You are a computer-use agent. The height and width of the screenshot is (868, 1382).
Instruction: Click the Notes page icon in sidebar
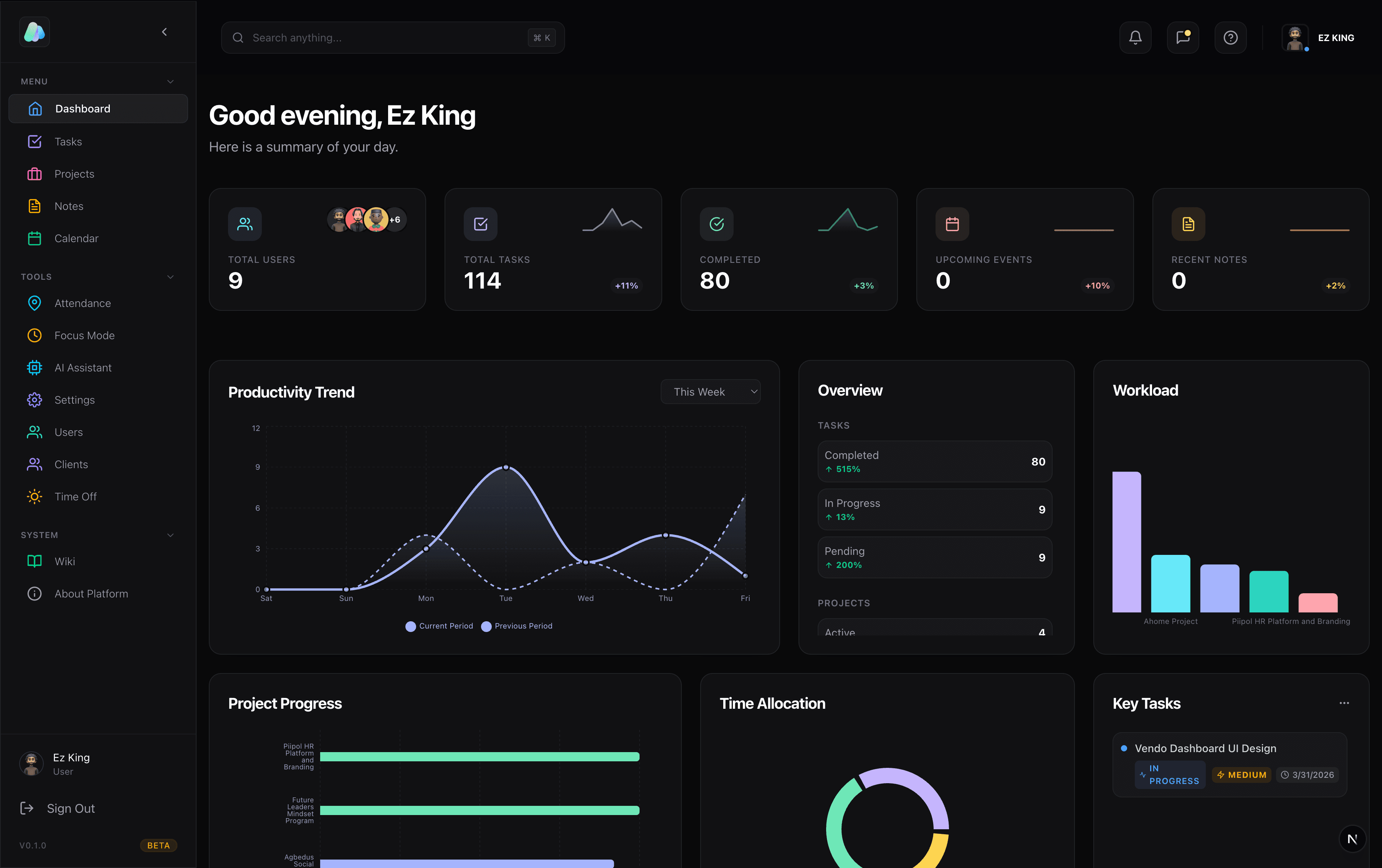[x=35, y=206]
